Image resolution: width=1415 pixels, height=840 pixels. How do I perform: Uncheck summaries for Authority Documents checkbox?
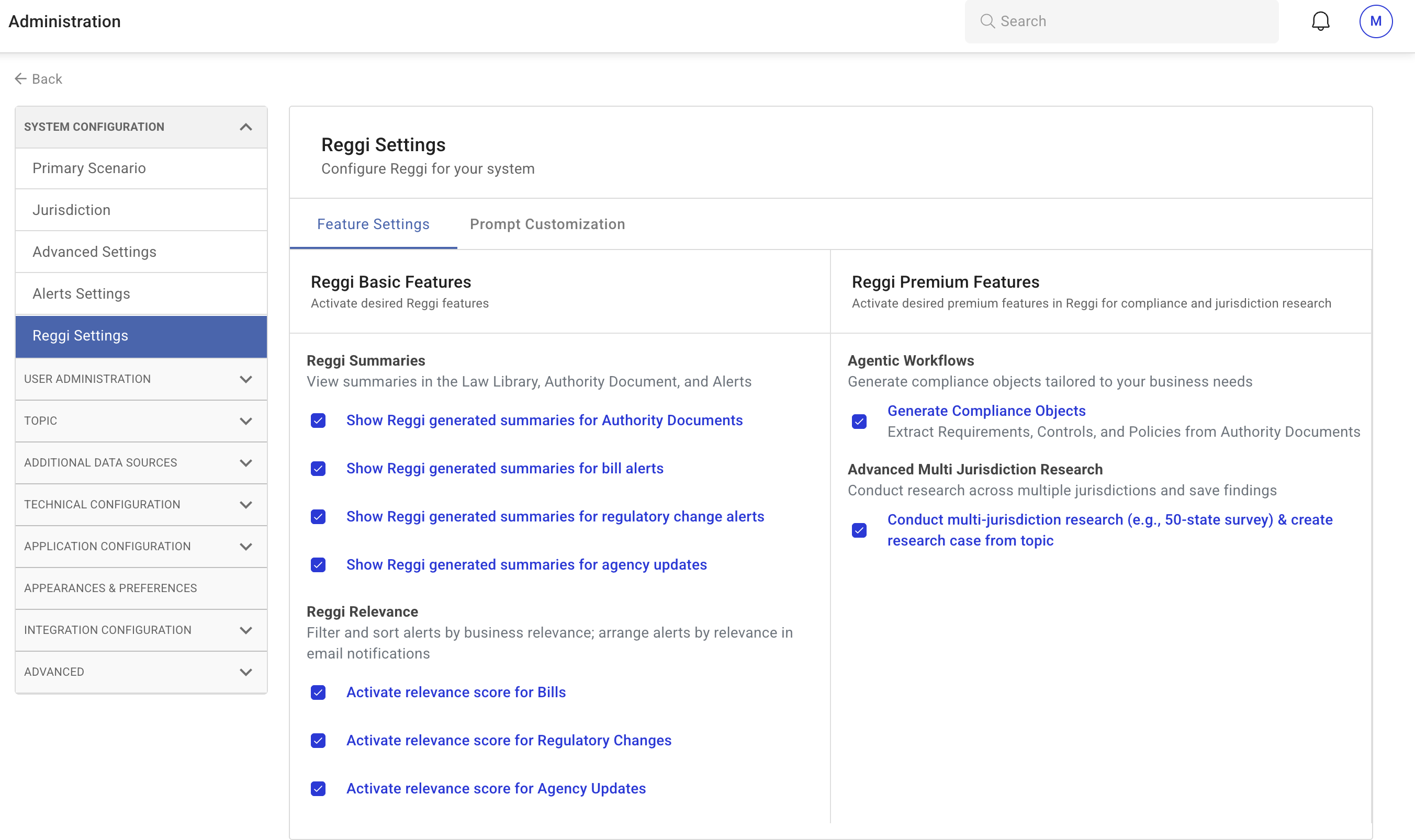318,421
